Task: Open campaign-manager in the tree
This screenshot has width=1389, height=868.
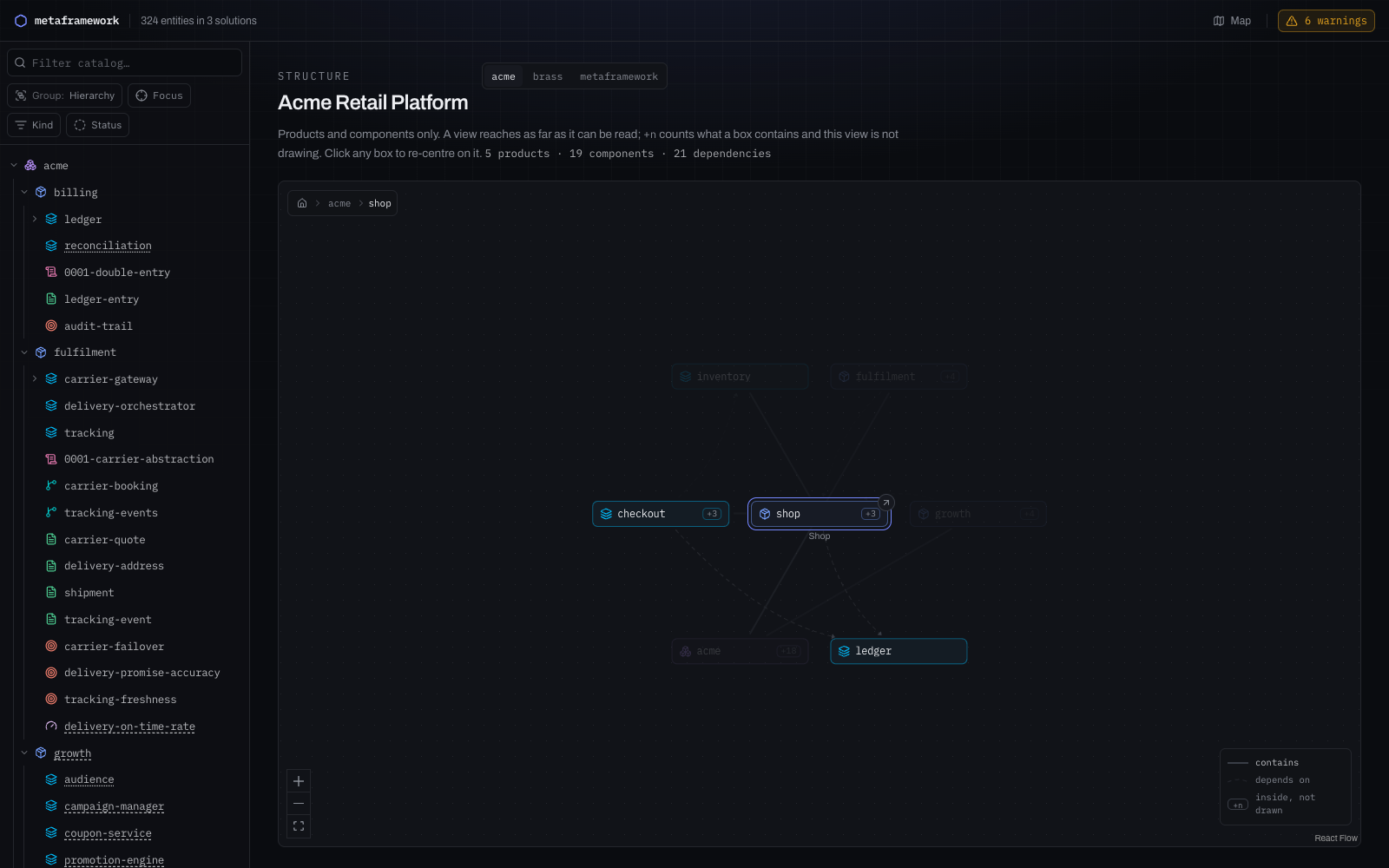Action: coord(114,806)
